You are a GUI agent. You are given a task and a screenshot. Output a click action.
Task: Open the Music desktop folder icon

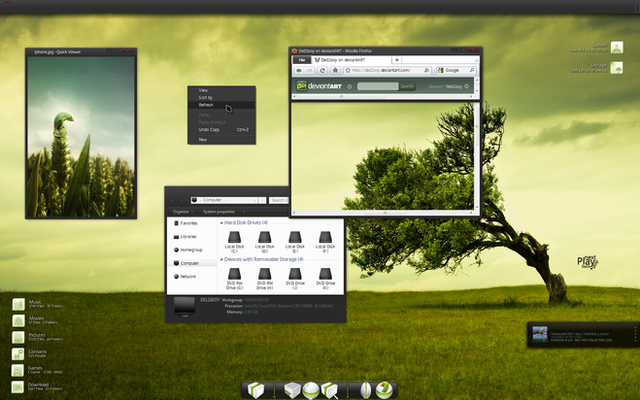coord(20,304)
